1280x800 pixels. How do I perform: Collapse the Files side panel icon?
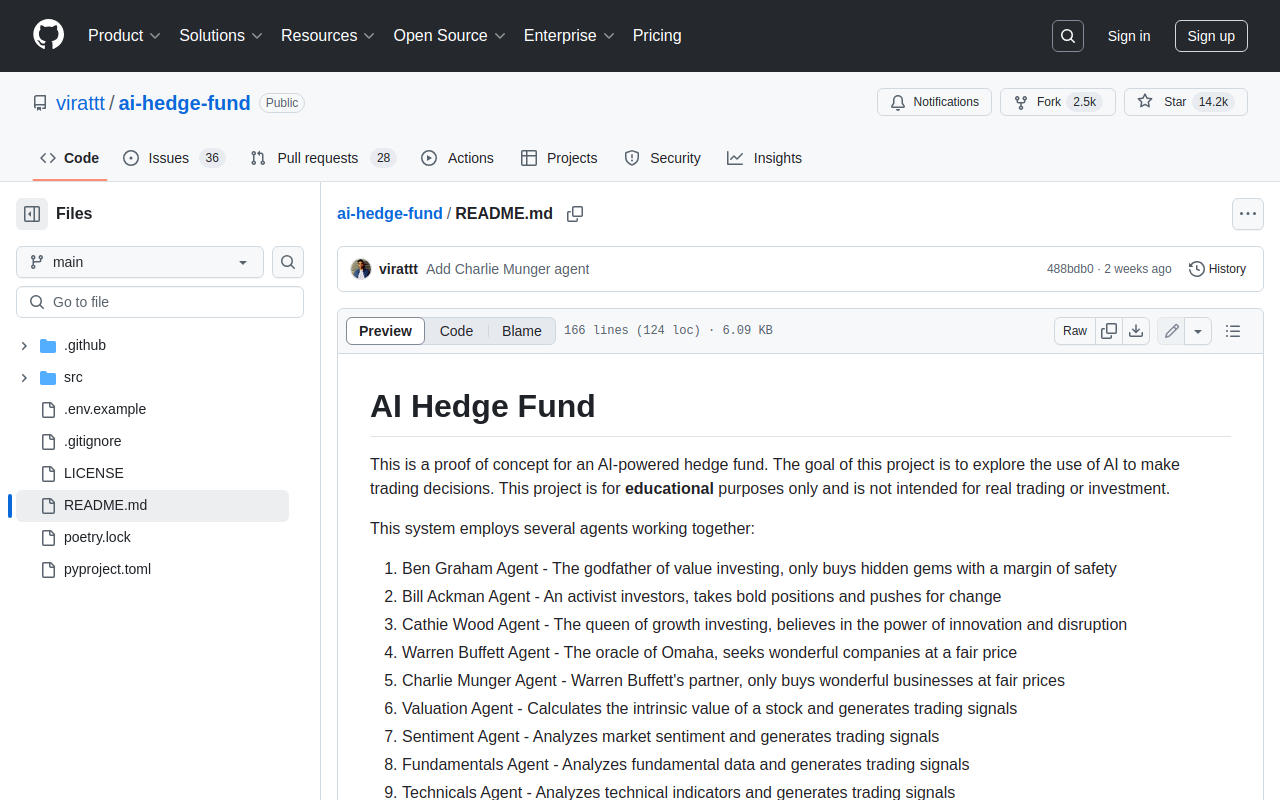[x=32, y=213]
